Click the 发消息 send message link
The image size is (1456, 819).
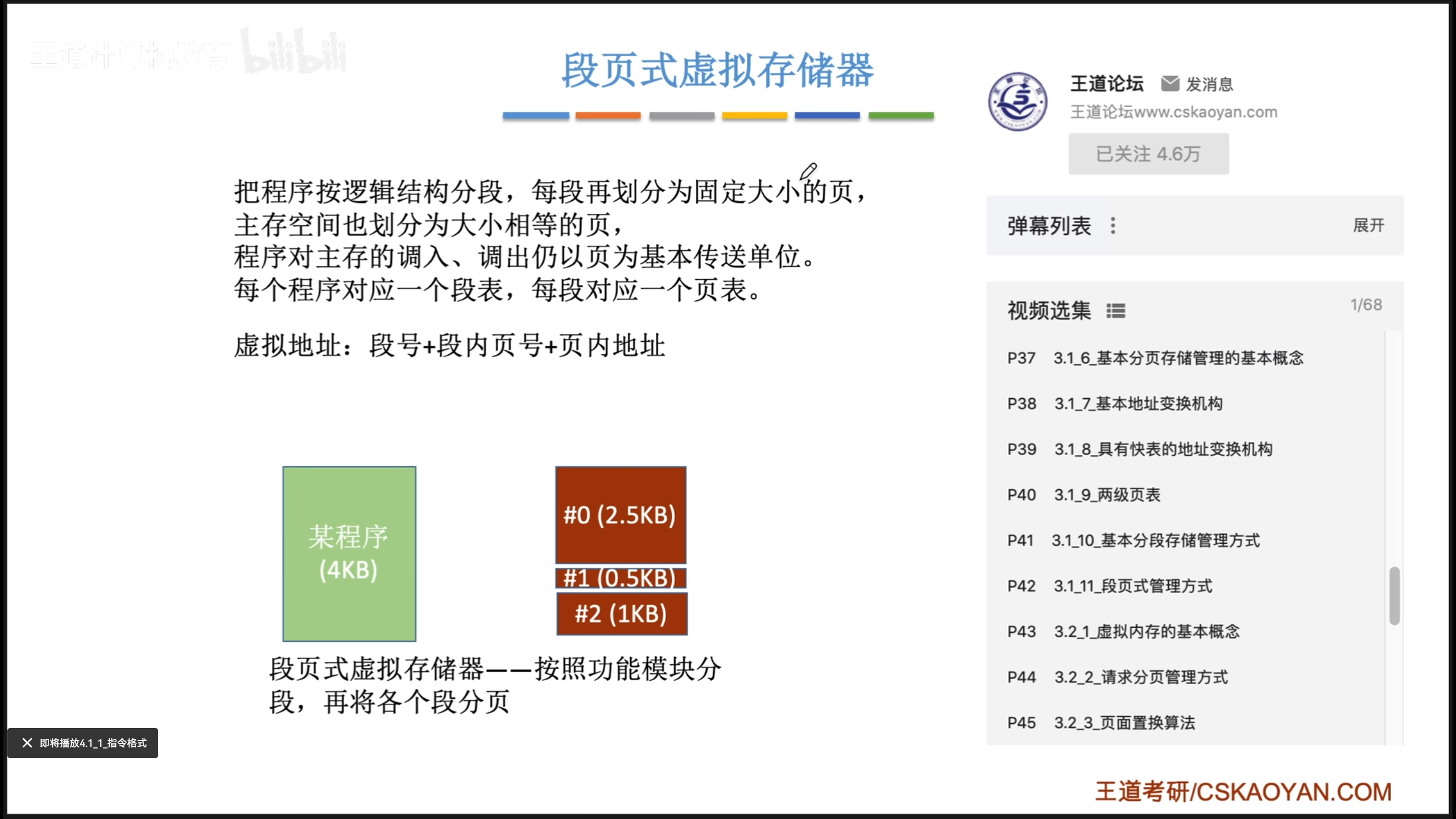(1209, 84)
